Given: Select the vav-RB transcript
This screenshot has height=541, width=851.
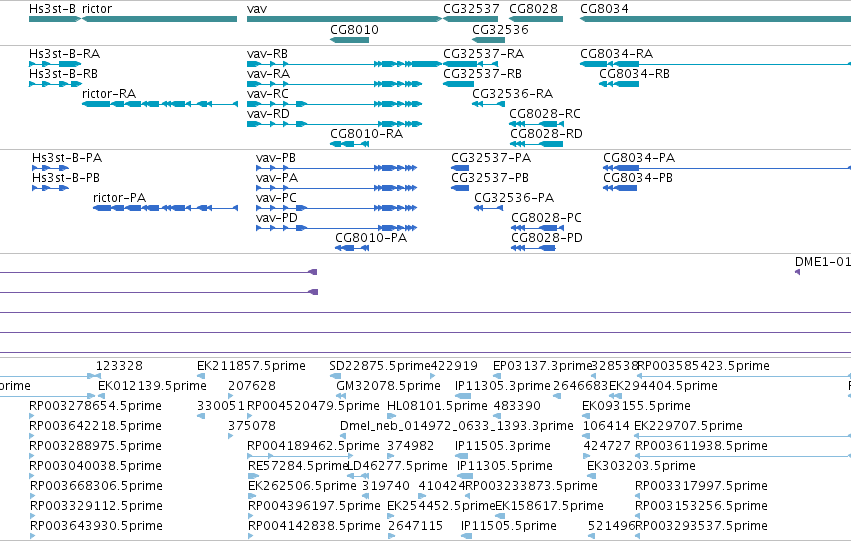Looking at the screenshot, I should (x=344, y=64).
